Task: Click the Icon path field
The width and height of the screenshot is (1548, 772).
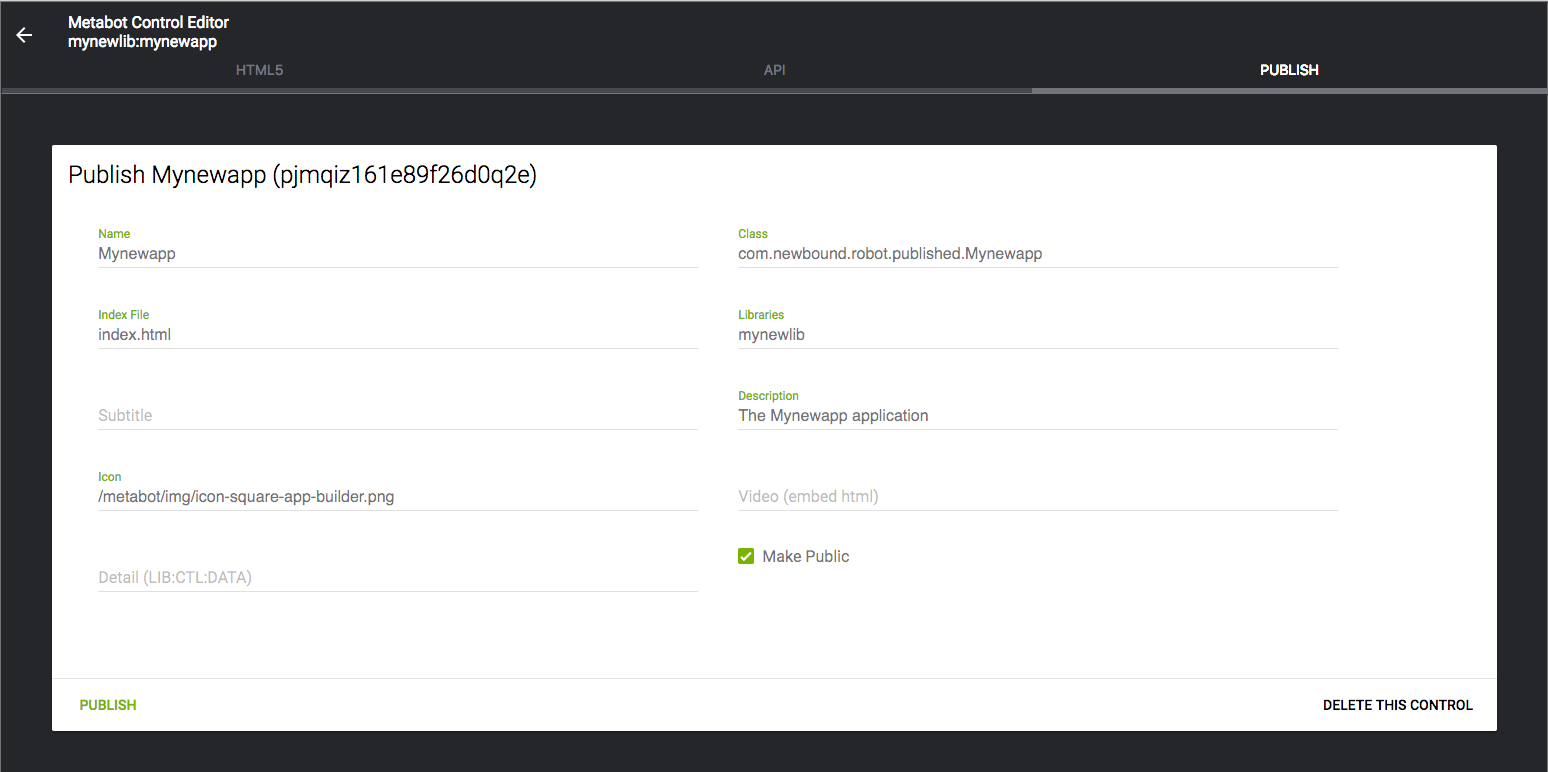Action: click(x=398, y=497)
